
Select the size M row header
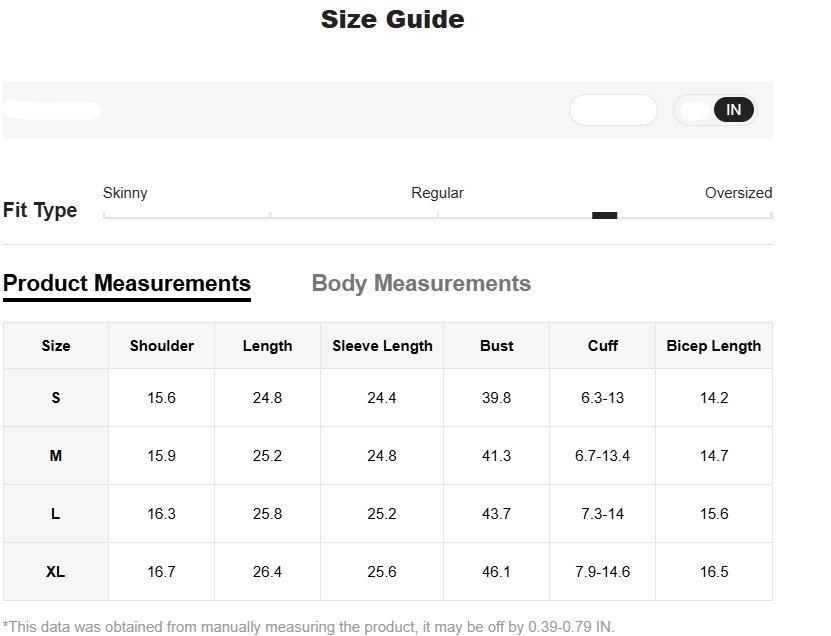[56, 456]
